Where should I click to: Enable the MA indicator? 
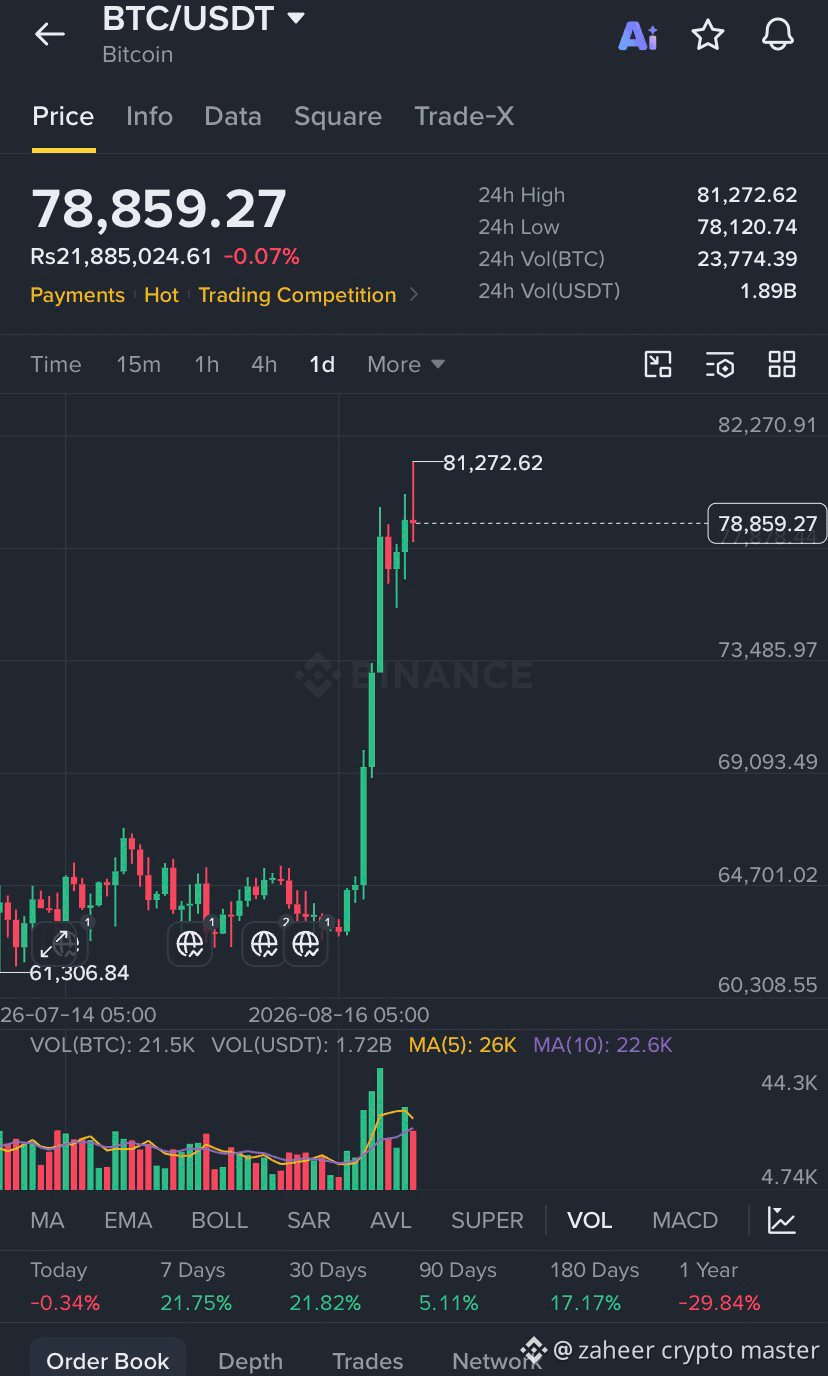point(47,1220)
